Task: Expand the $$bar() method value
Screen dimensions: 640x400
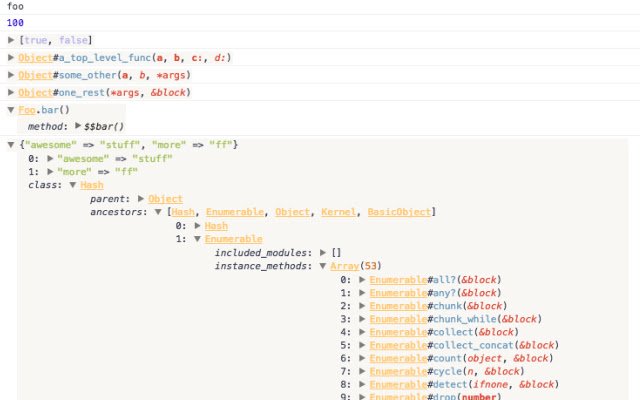Action: [78, 126]
